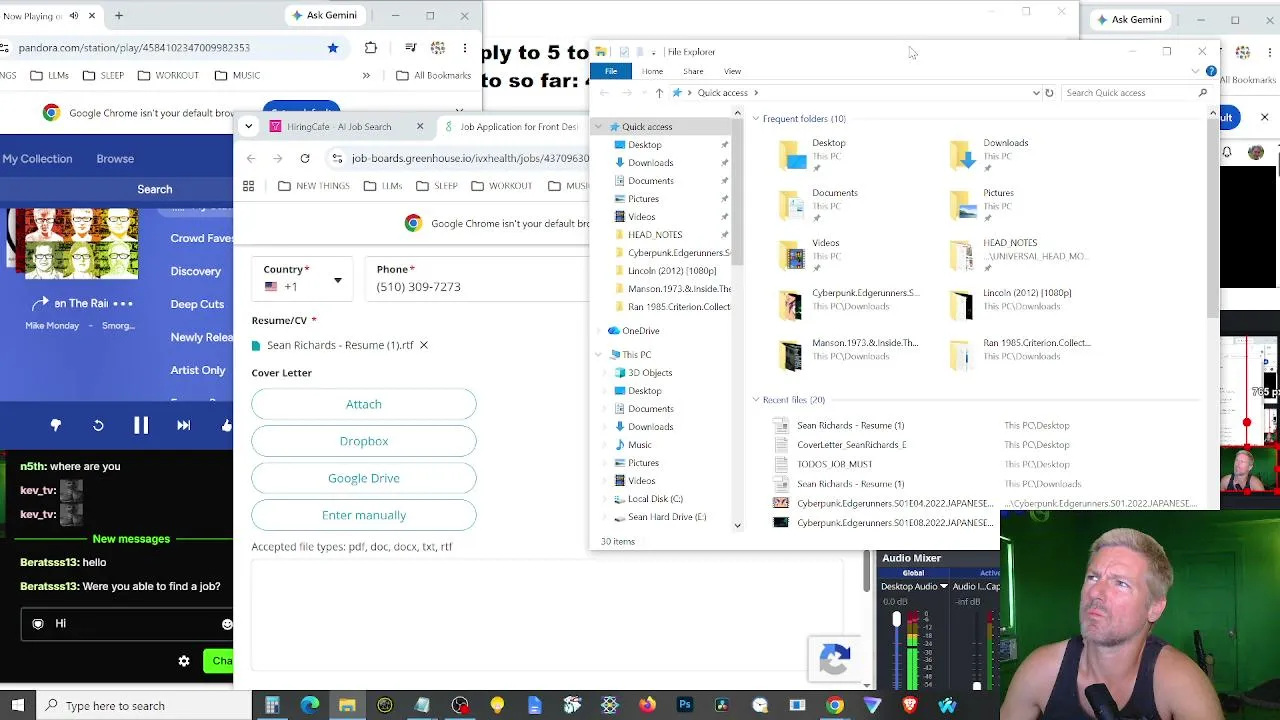
Task: Open File Explorer help question mark
Action: [1211, 71]
